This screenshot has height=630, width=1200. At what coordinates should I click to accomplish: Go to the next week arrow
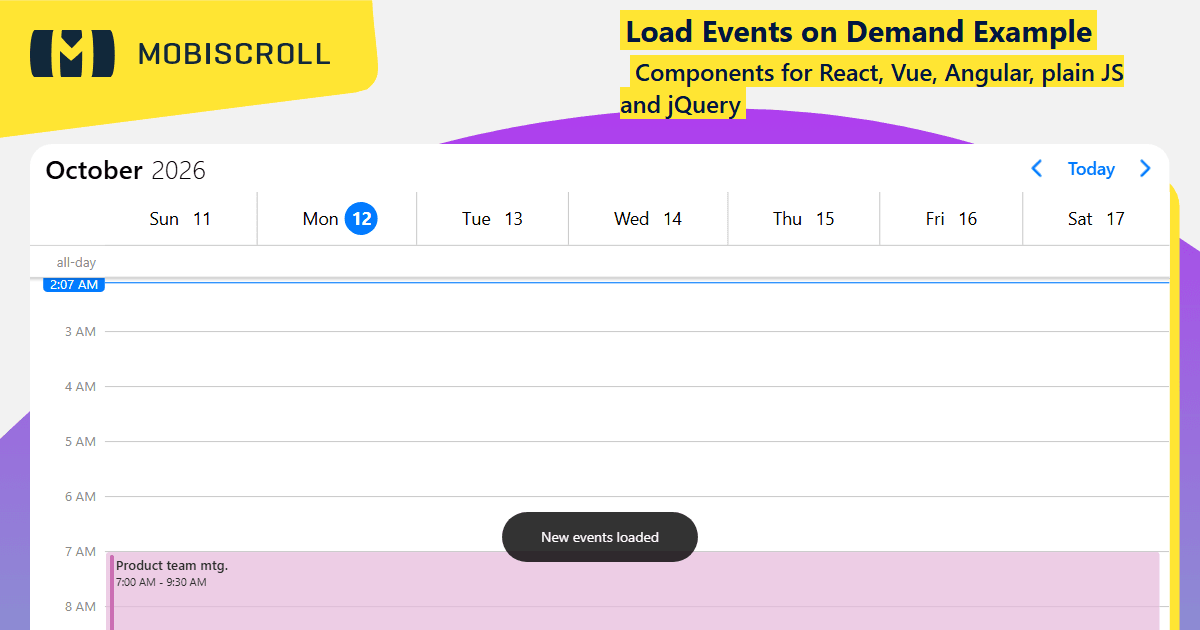[x=1145, y=169]
